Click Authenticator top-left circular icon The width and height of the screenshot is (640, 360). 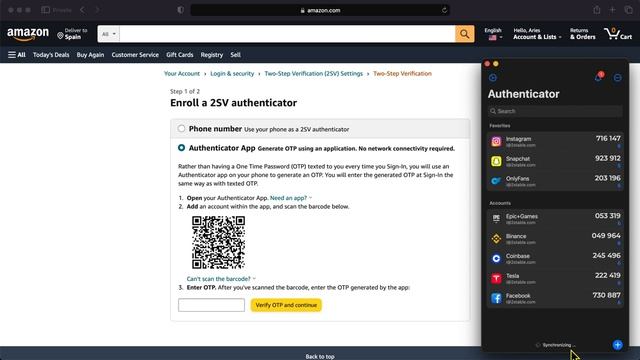[493, 78]
